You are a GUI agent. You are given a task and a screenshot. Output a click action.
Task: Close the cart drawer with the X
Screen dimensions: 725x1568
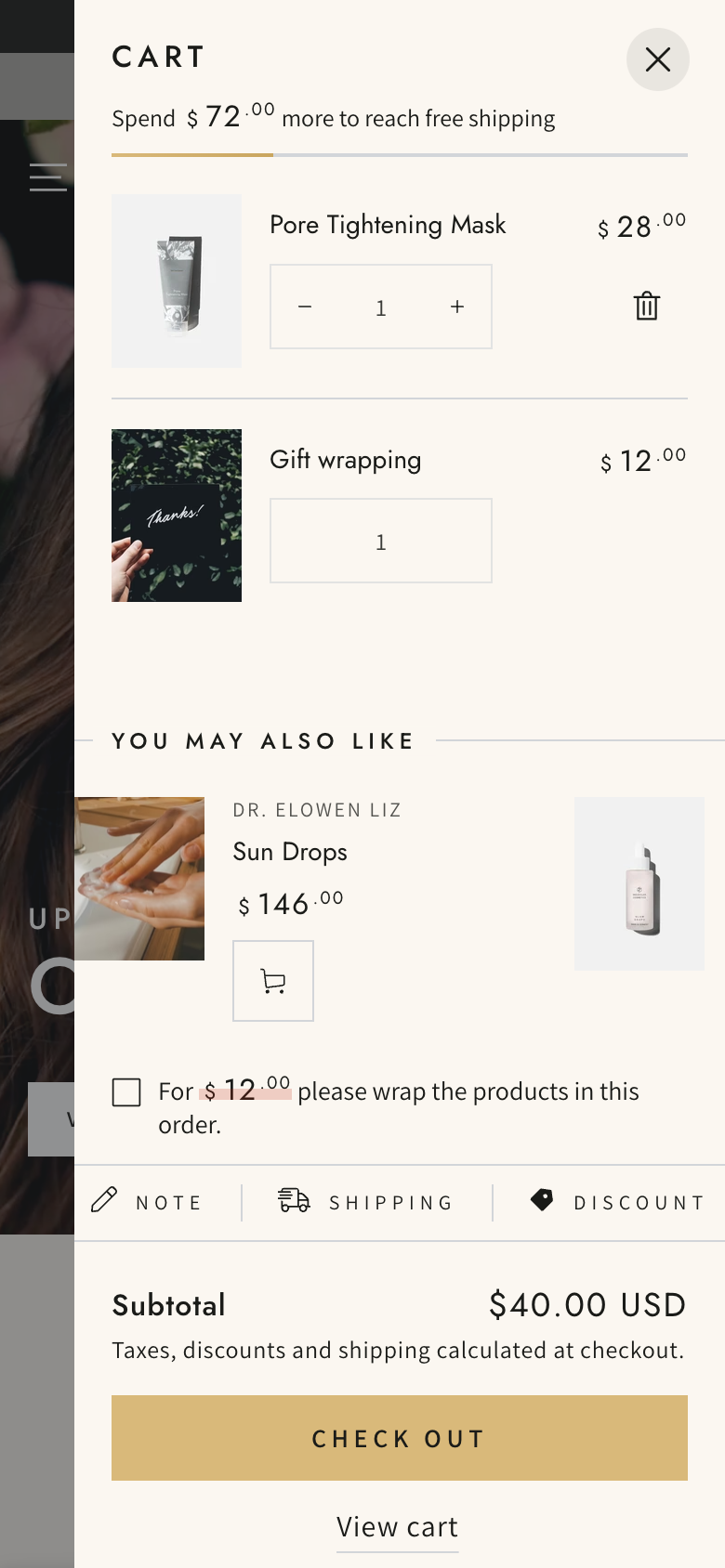[658, 59]
